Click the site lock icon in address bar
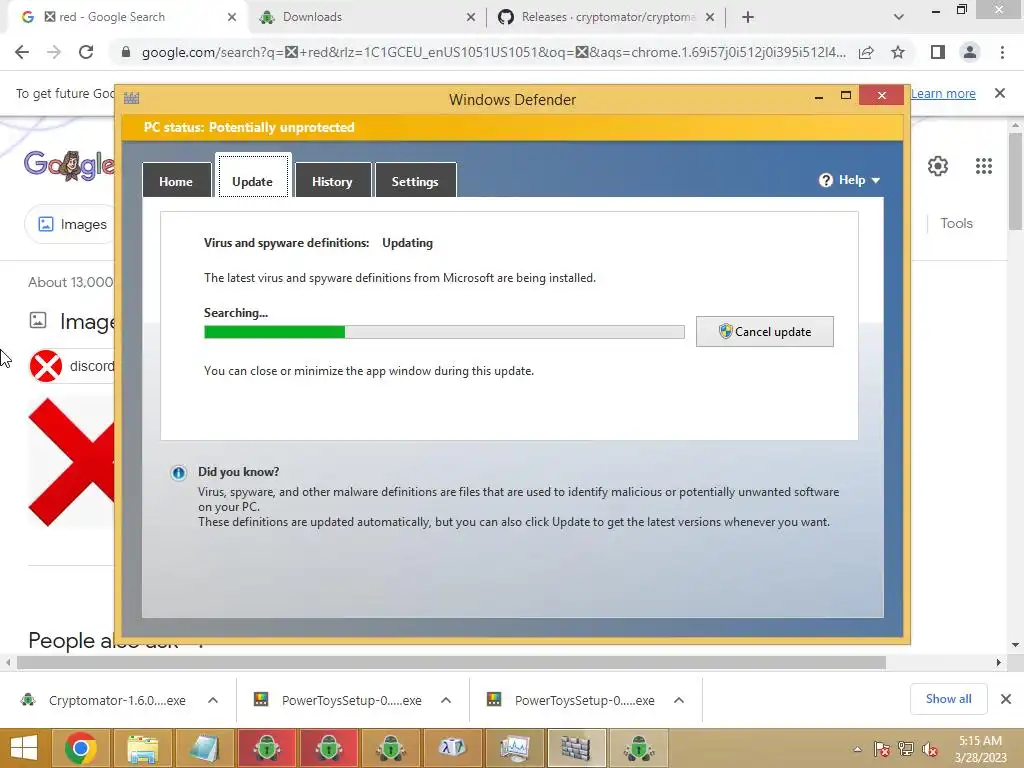Viewport: 1024px width, 768px height. tap(126, 52)
